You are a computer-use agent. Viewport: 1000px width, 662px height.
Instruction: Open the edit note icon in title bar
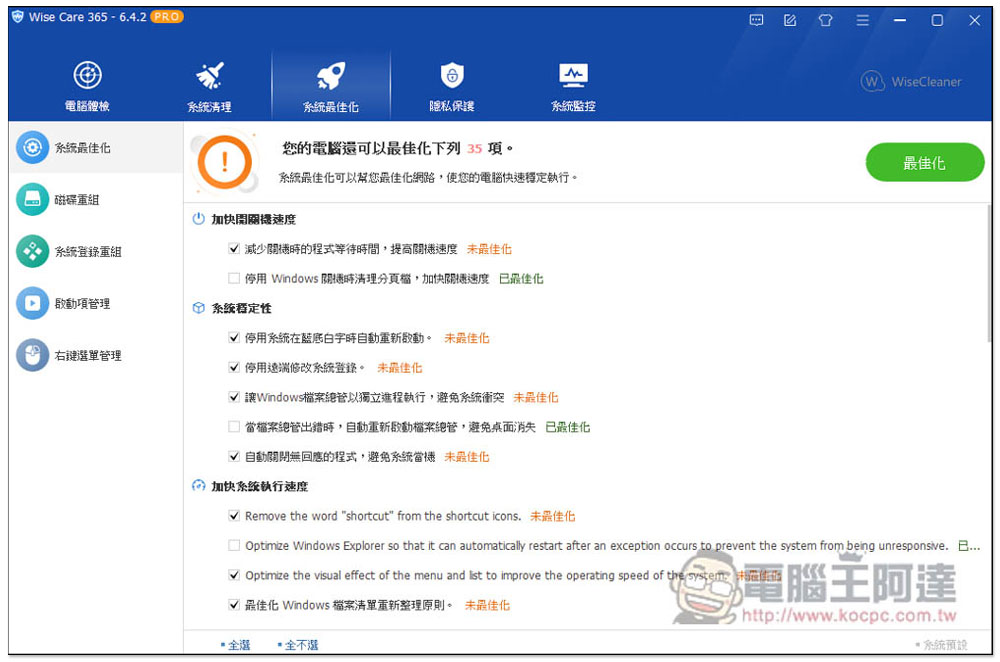(x=790, y=20)
